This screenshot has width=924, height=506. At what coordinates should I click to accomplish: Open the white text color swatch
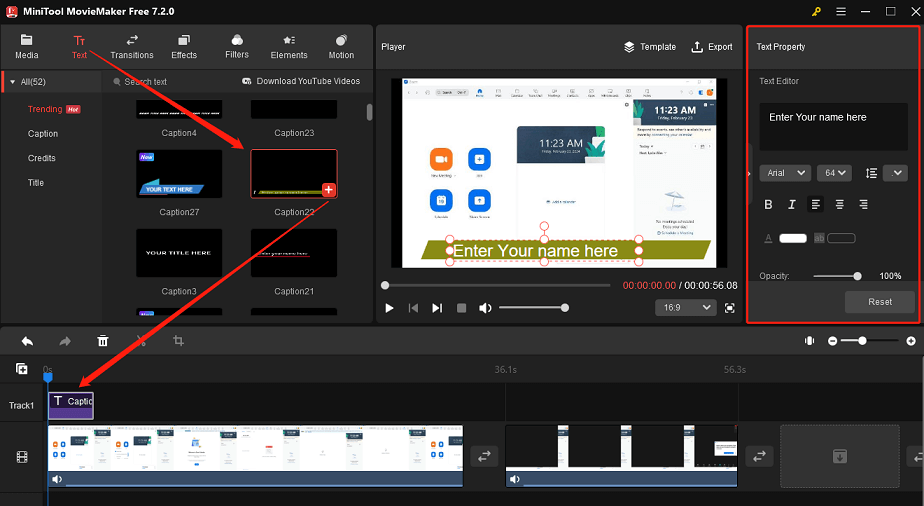[x=793, y=238]
